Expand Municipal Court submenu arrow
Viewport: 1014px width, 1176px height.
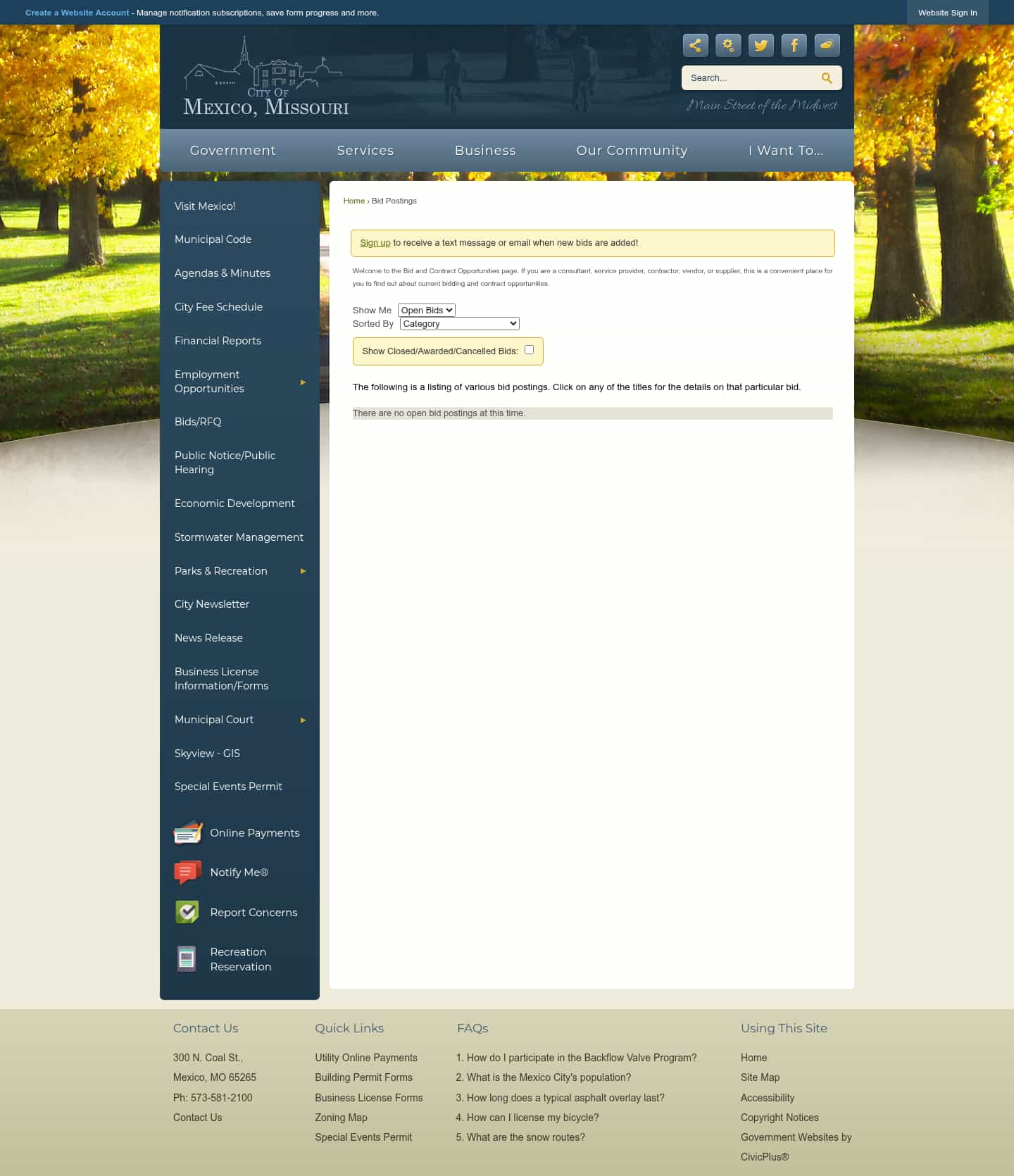(x=303, y=720)
